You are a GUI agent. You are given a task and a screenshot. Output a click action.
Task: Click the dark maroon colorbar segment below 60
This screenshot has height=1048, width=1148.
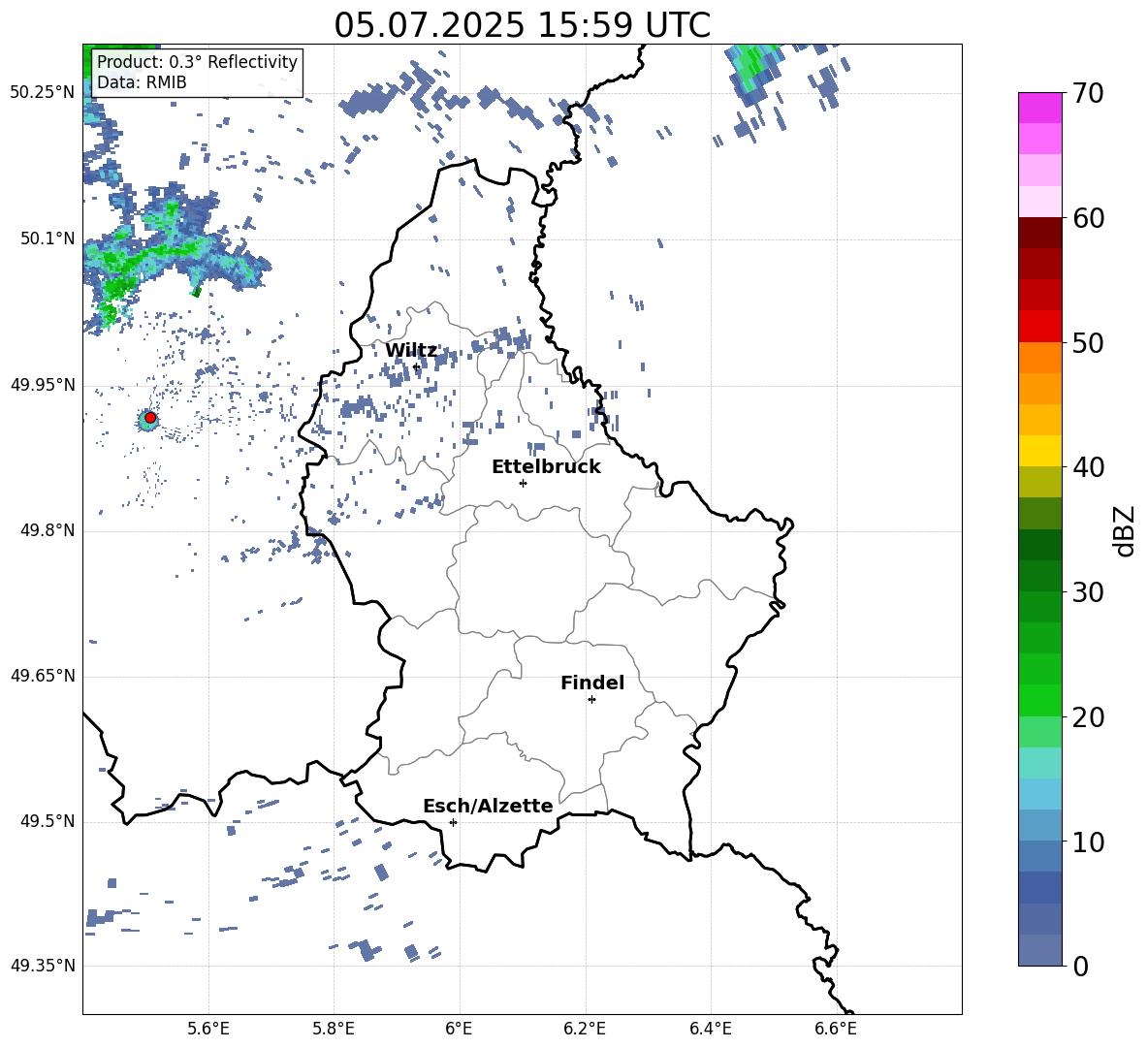1039,233
